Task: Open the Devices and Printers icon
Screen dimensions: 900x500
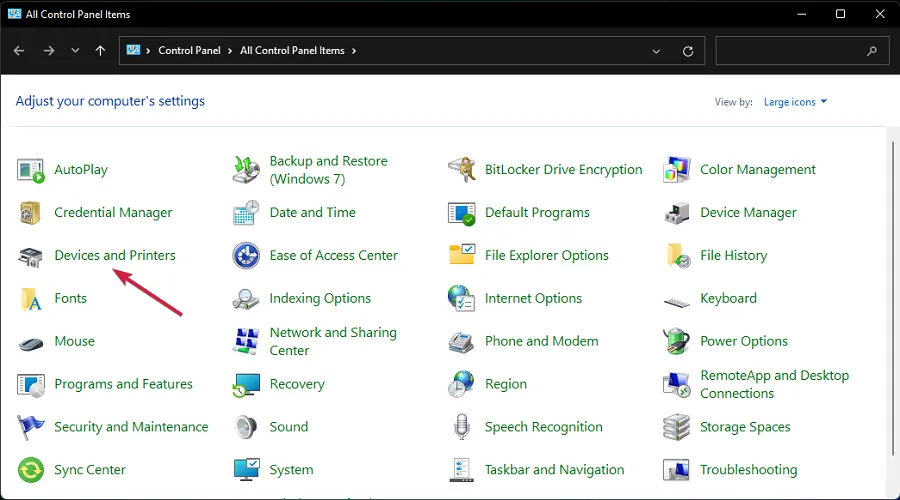Action: coord(31,256)
